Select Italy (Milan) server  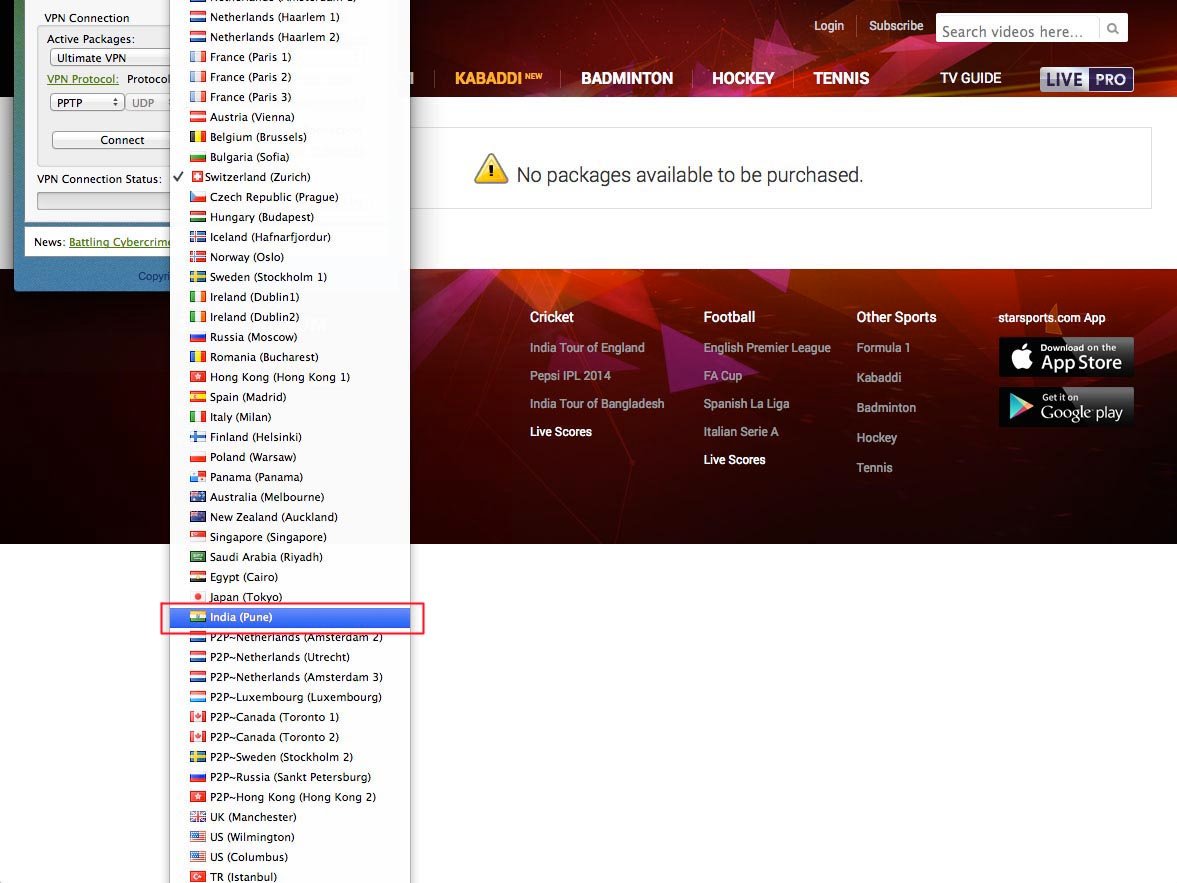tap(290, 417)
